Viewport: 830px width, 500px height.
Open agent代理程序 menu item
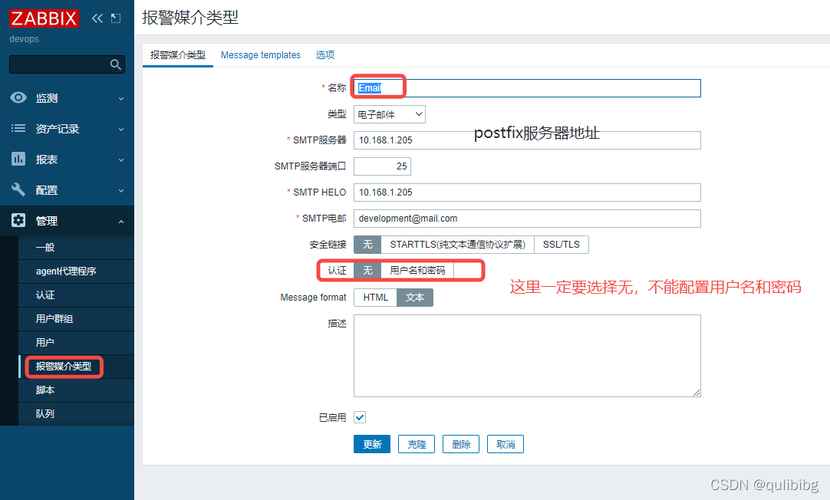coord(76,271)
